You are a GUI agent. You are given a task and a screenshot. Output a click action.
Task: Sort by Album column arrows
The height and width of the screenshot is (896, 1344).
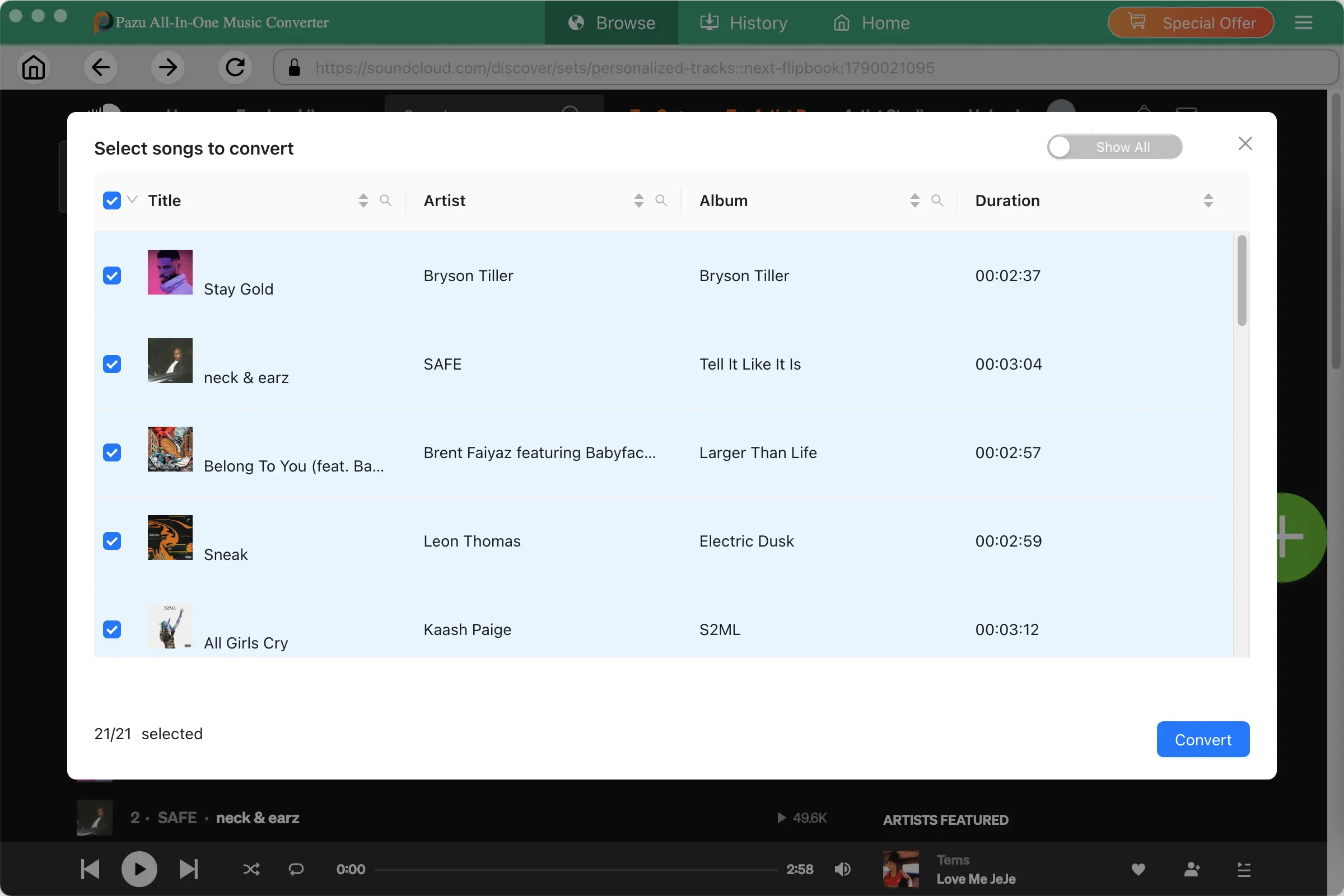pyautogui.click(x=914, y=200)
